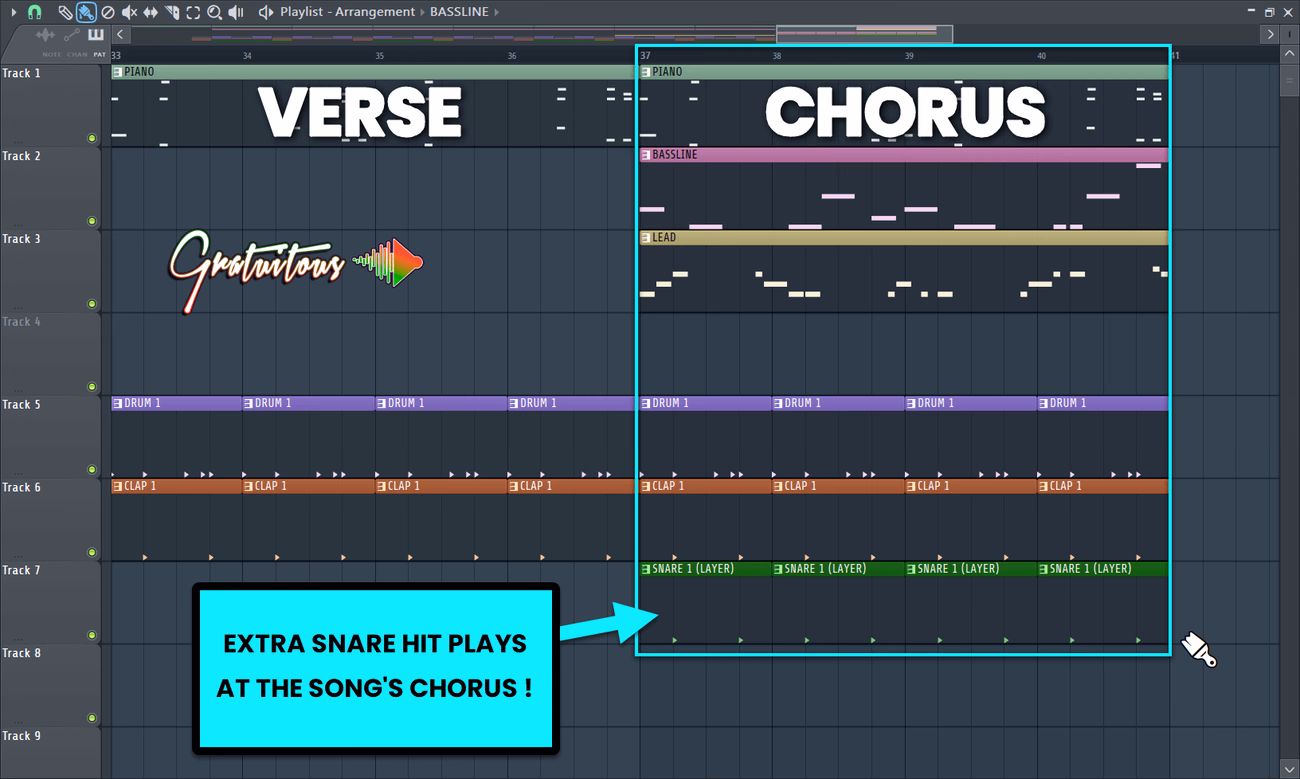Open the BASSLINE clip menu on Track 2

click(x=646, y=155)
